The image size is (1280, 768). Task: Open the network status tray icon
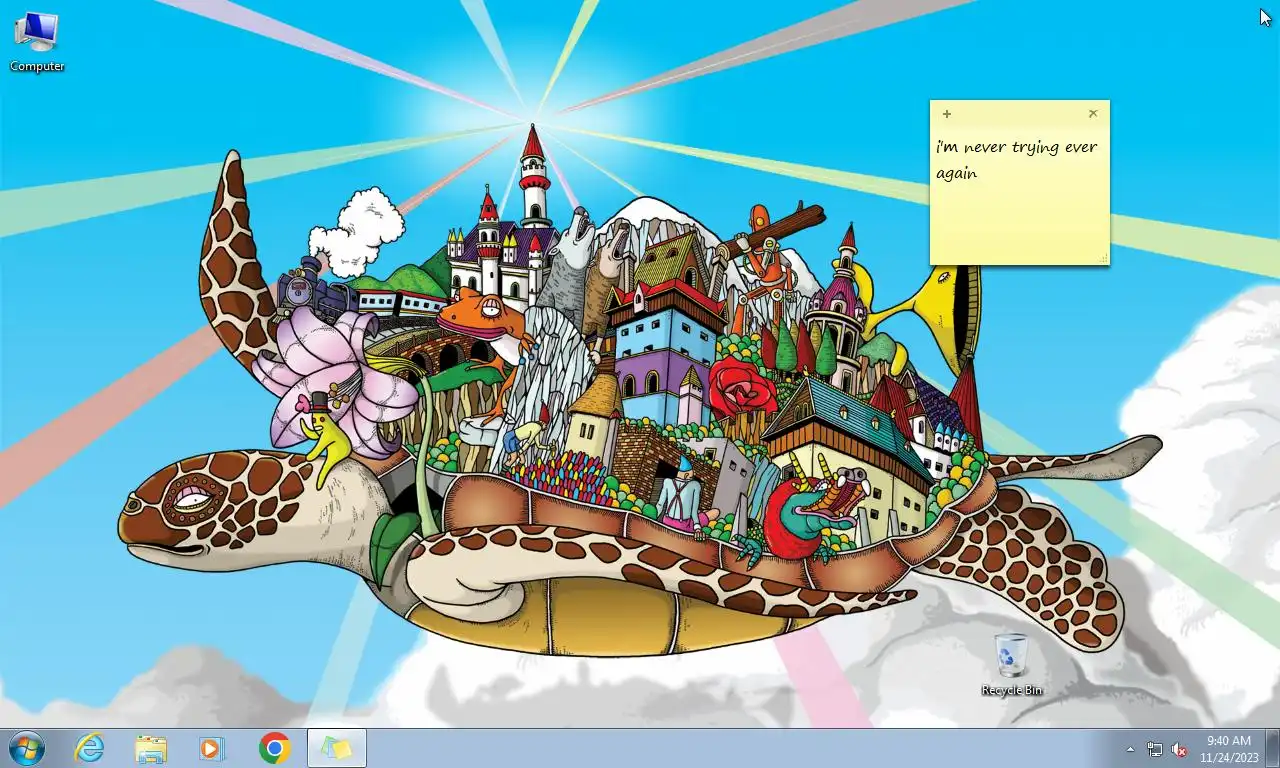tap(1155, 749)
